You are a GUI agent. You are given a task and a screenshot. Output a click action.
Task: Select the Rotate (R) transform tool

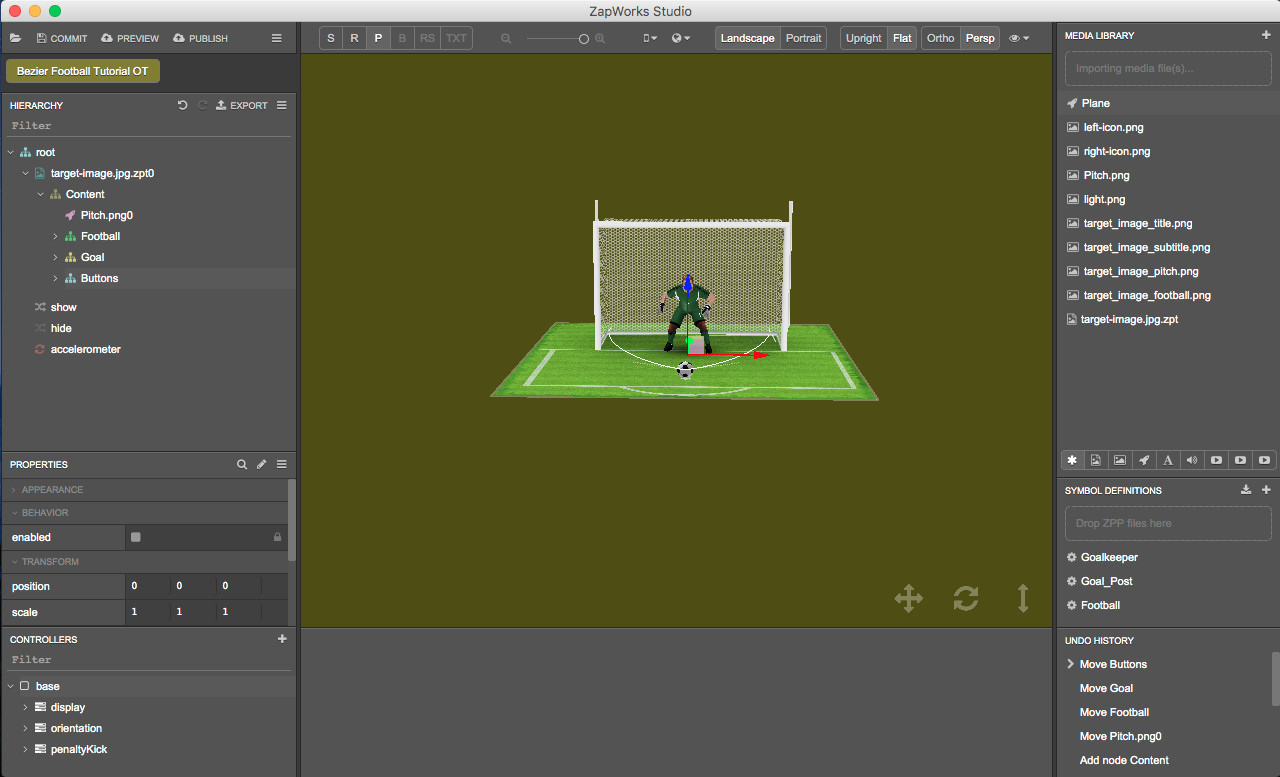point(354,37)
